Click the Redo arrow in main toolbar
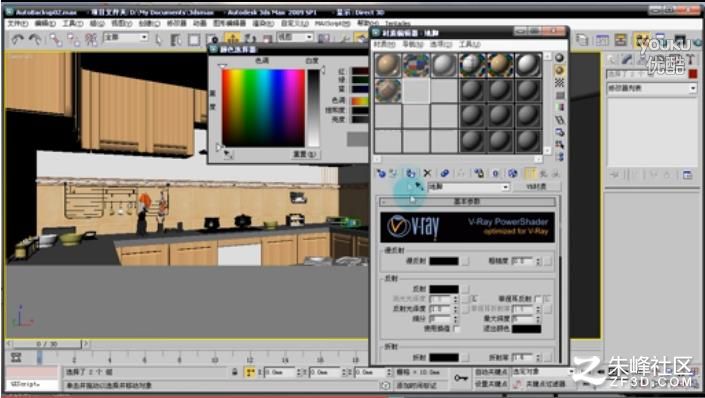Image resolution: width=705 pixels, height=398 pixels. pyautogui.click(x=35, y=40)
